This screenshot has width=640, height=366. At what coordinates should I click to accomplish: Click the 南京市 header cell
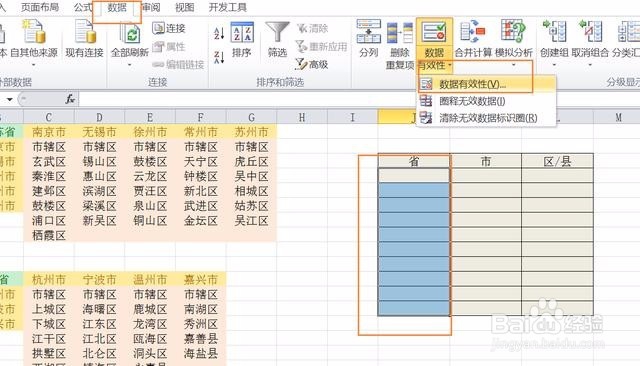[x=49, y=132]
